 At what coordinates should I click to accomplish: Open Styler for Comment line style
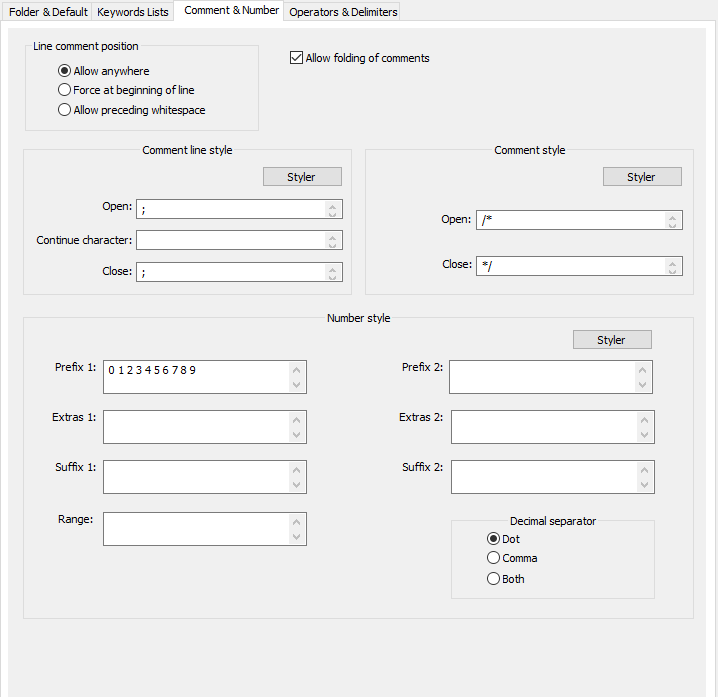[302, 177]
